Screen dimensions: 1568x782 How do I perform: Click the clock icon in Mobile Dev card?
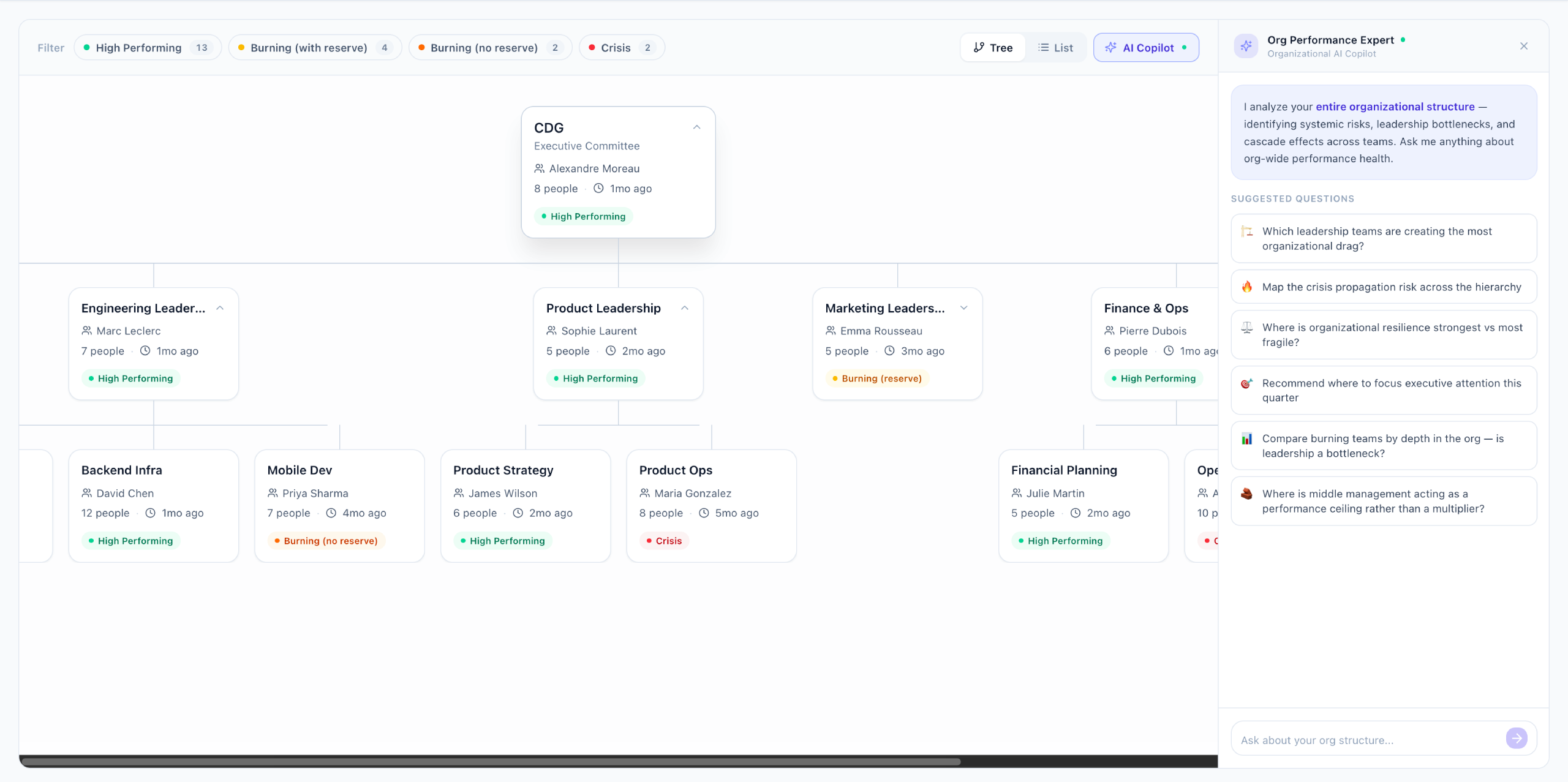(331, 513)
